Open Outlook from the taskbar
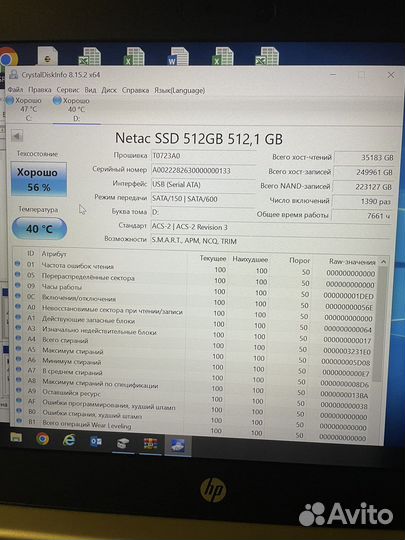Screen dimensions: 405x540 95,442
